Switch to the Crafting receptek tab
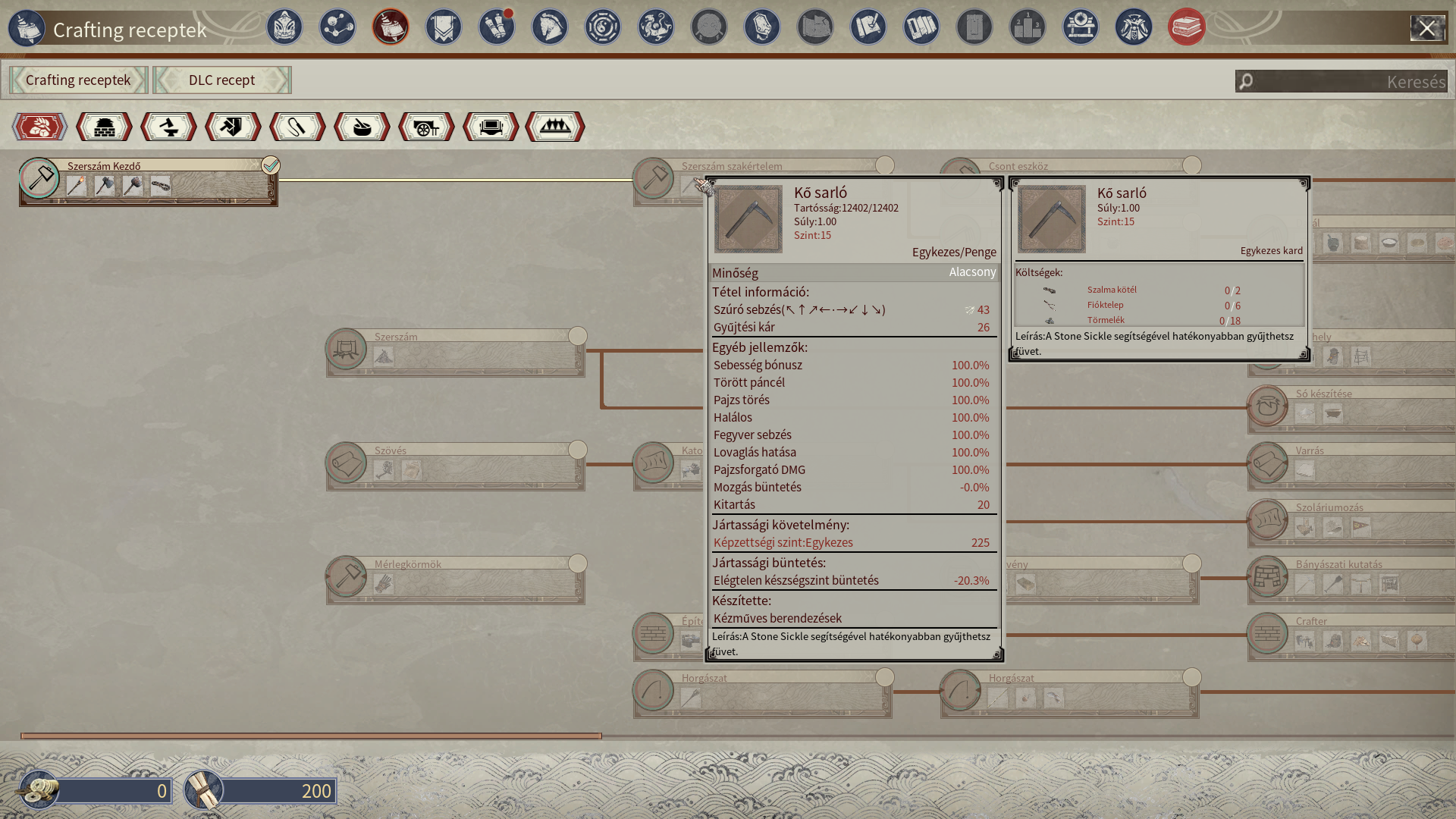Image resolution: width=1456 pixels, height=819 pixels. tap(78, 80)
